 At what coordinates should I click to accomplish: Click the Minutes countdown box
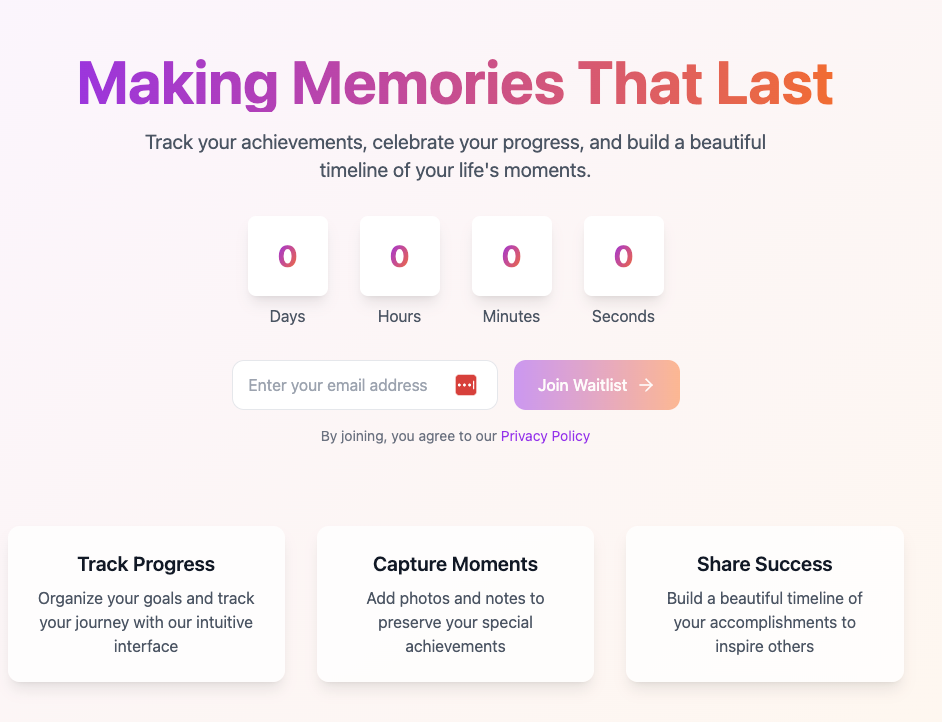(512, 256)
